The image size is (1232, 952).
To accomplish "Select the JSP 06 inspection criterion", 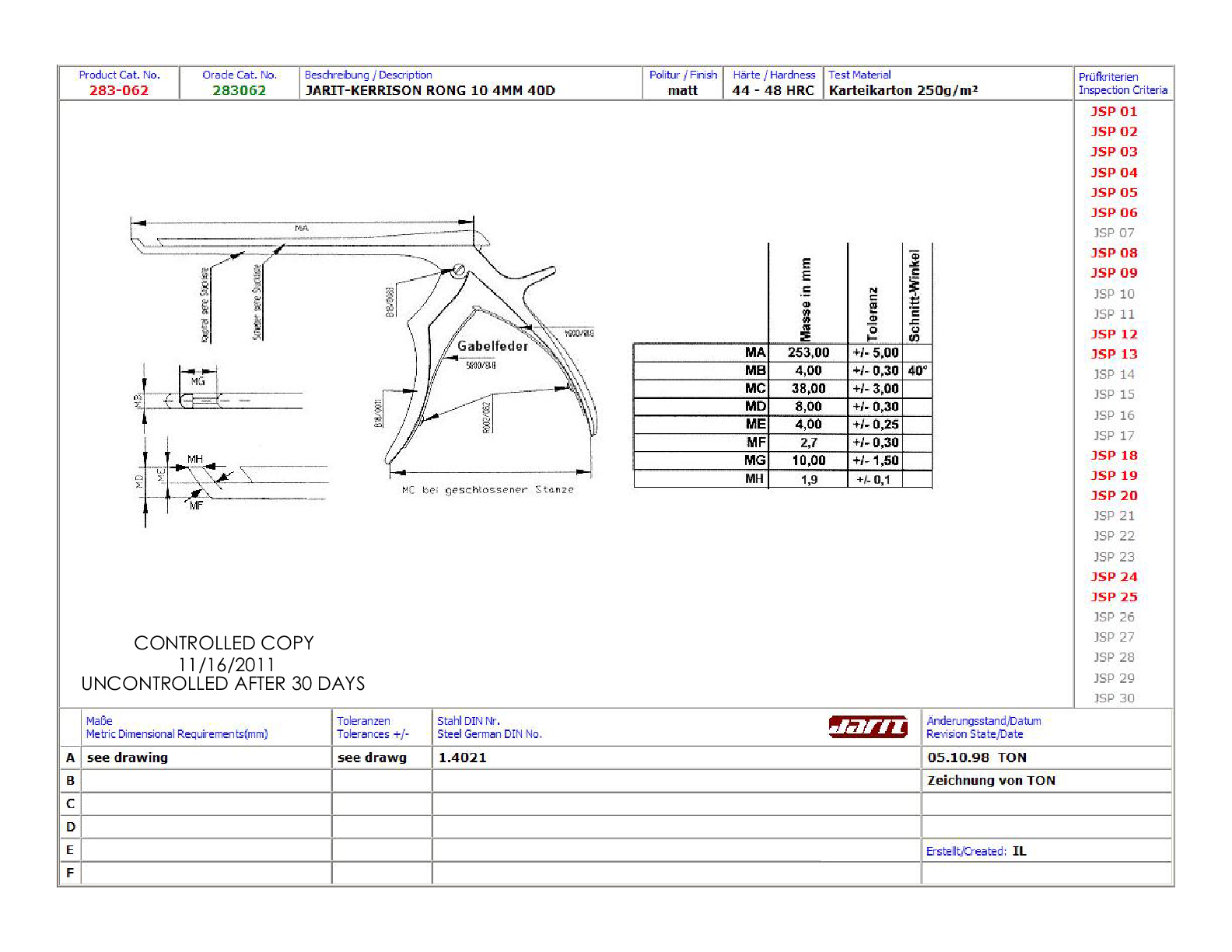I will point(1114,212).
